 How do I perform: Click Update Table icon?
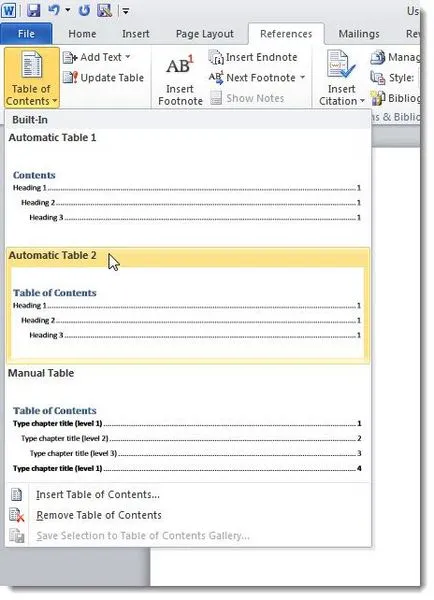point(70,78)
